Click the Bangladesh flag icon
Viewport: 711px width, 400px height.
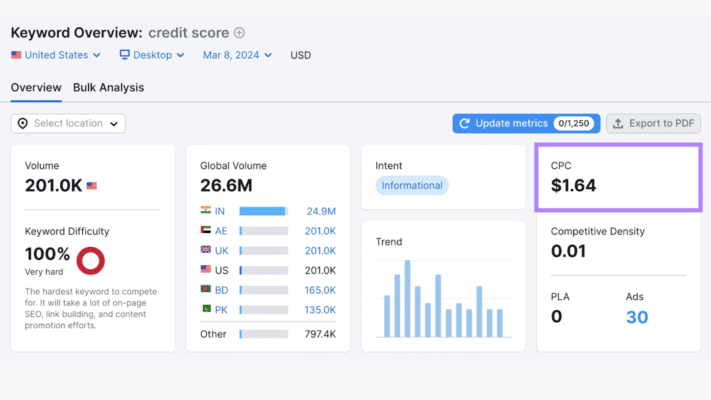(205, 289)
